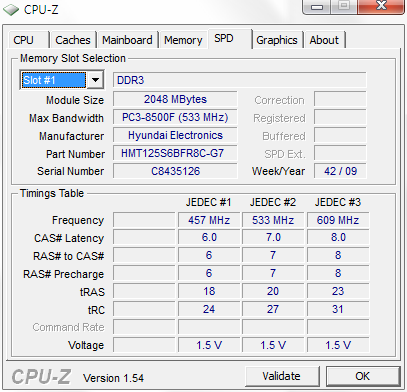407x392 pixels.
Task: Click the tRAS value 18
Action: click(209, 292)
